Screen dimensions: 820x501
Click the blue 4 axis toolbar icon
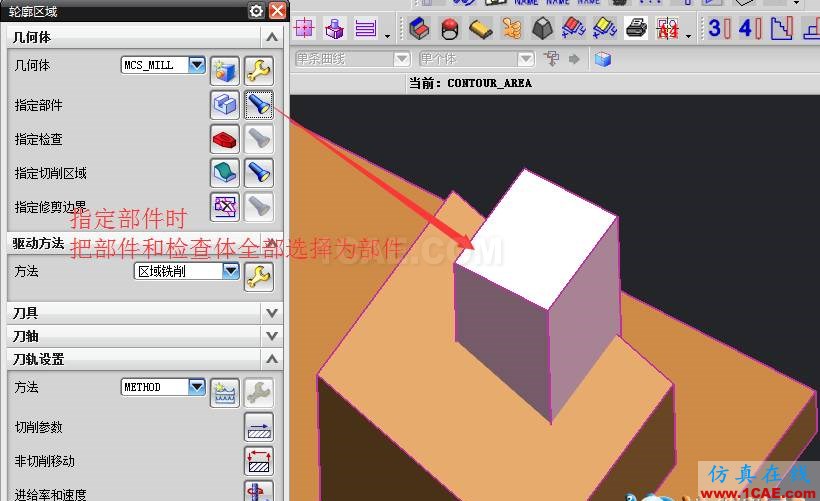coord(750,28)
